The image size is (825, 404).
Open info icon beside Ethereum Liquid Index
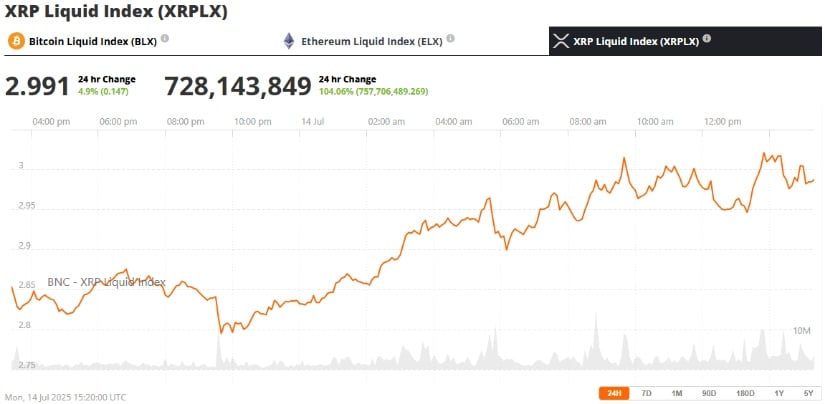point(450,38)
